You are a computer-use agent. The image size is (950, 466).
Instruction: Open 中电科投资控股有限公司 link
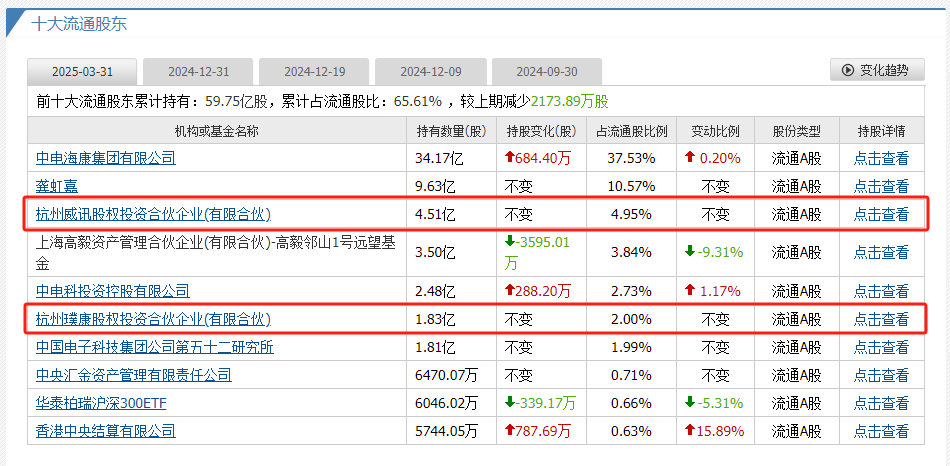pyautogui.click(x=113, y=291)
